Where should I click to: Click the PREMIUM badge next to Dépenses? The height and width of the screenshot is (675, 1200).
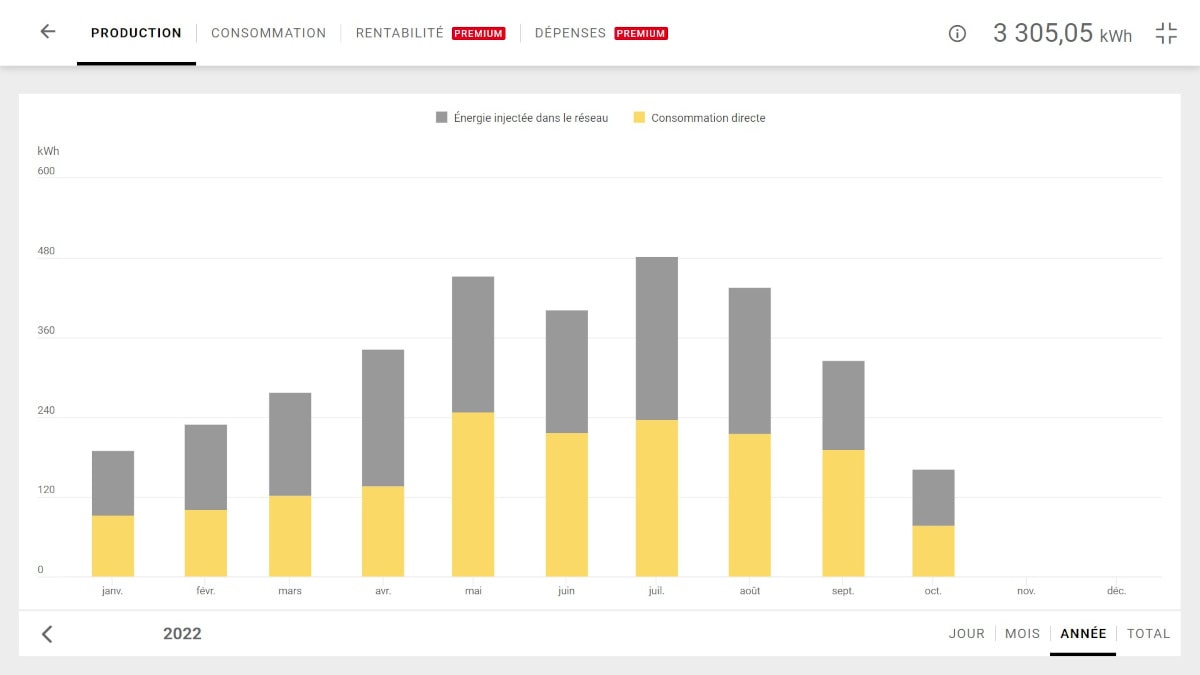click(641, 33)
